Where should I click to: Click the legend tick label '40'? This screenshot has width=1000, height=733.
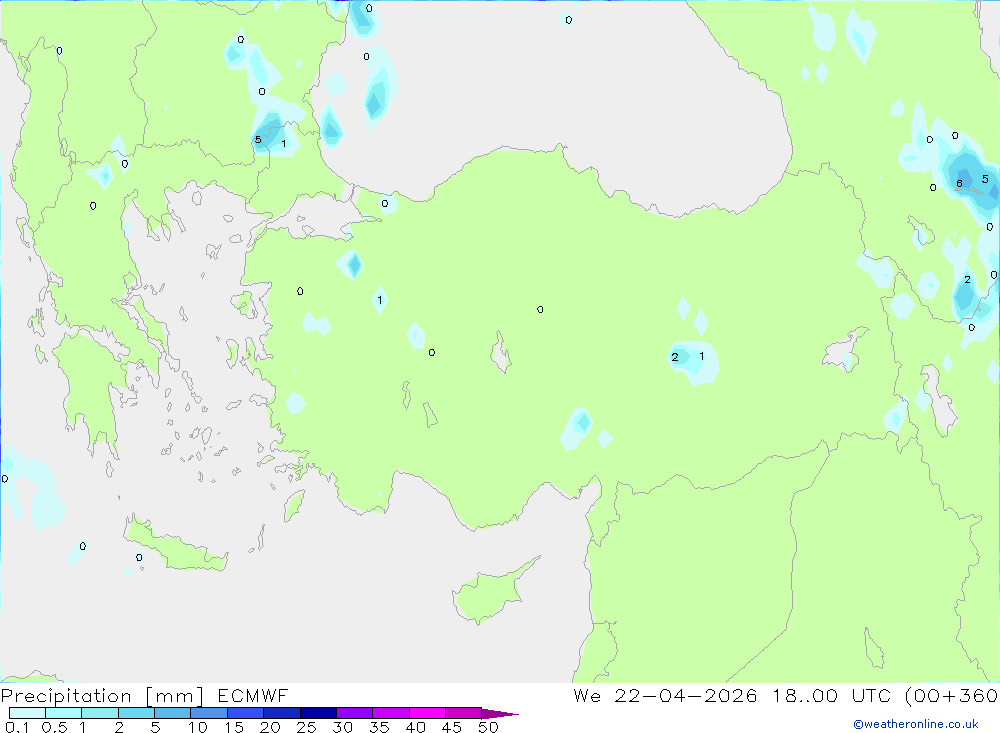pos(415,727)
